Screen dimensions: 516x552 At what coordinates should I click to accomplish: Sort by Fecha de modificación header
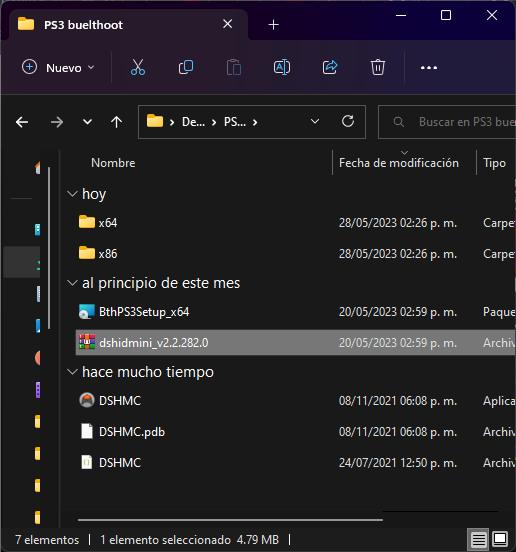click(399, 163)
